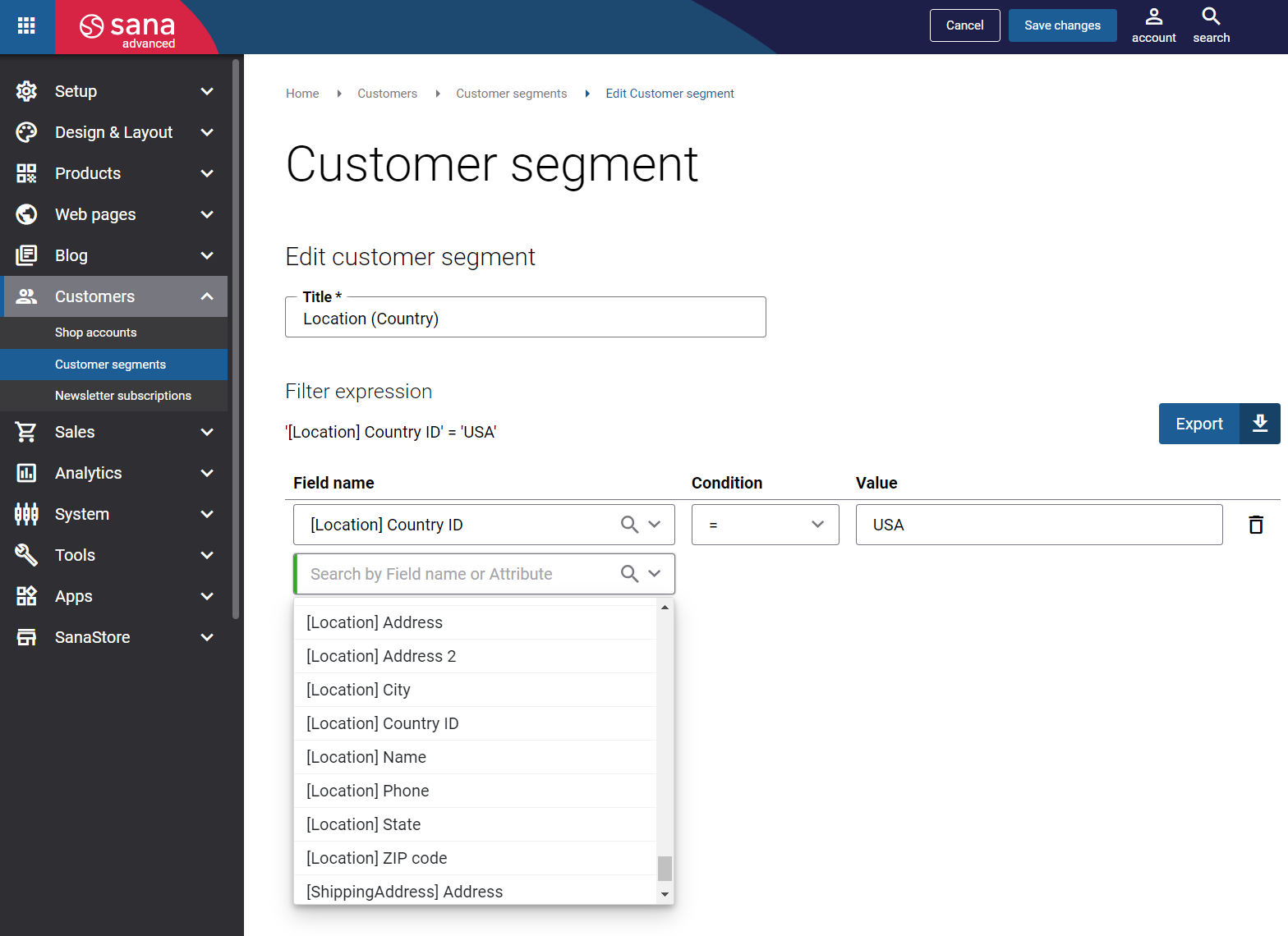
Task: Delete the Country ID filter row
Action: [1256, 525]
